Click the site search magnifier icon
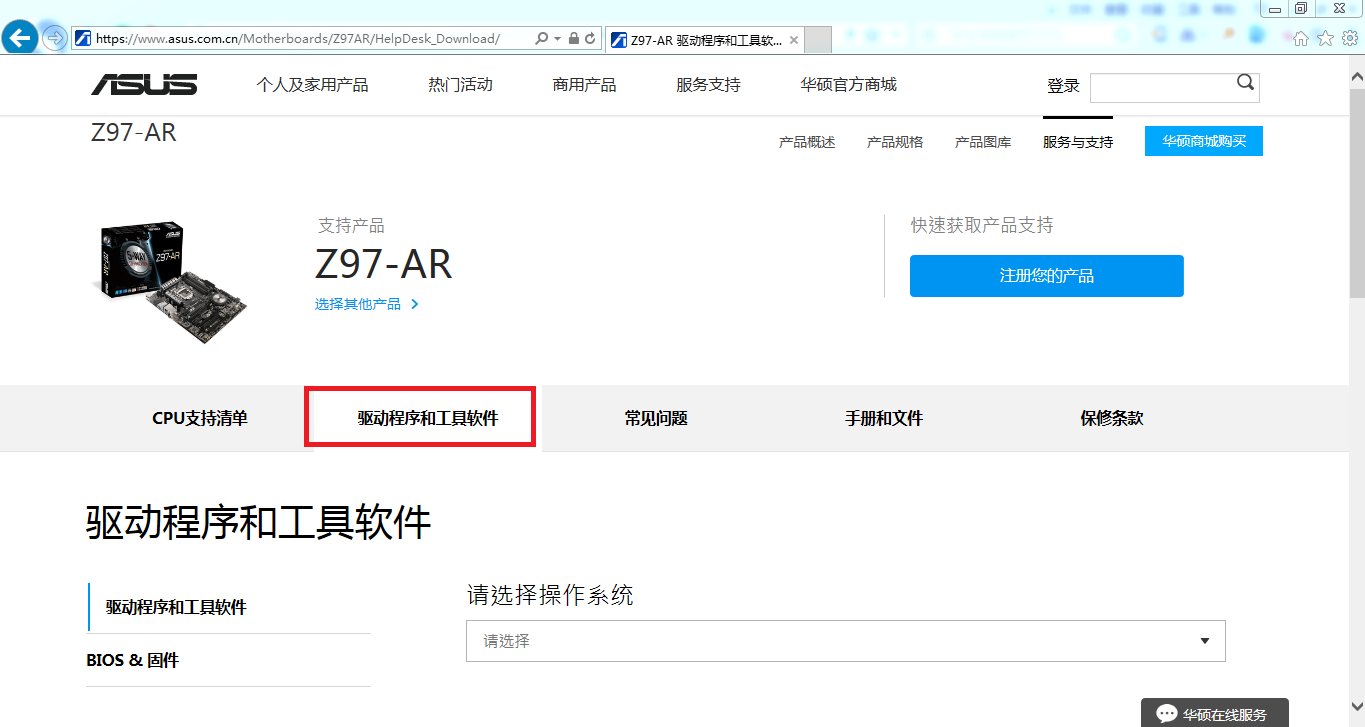1365x727 pixels. coord(1245,83)
